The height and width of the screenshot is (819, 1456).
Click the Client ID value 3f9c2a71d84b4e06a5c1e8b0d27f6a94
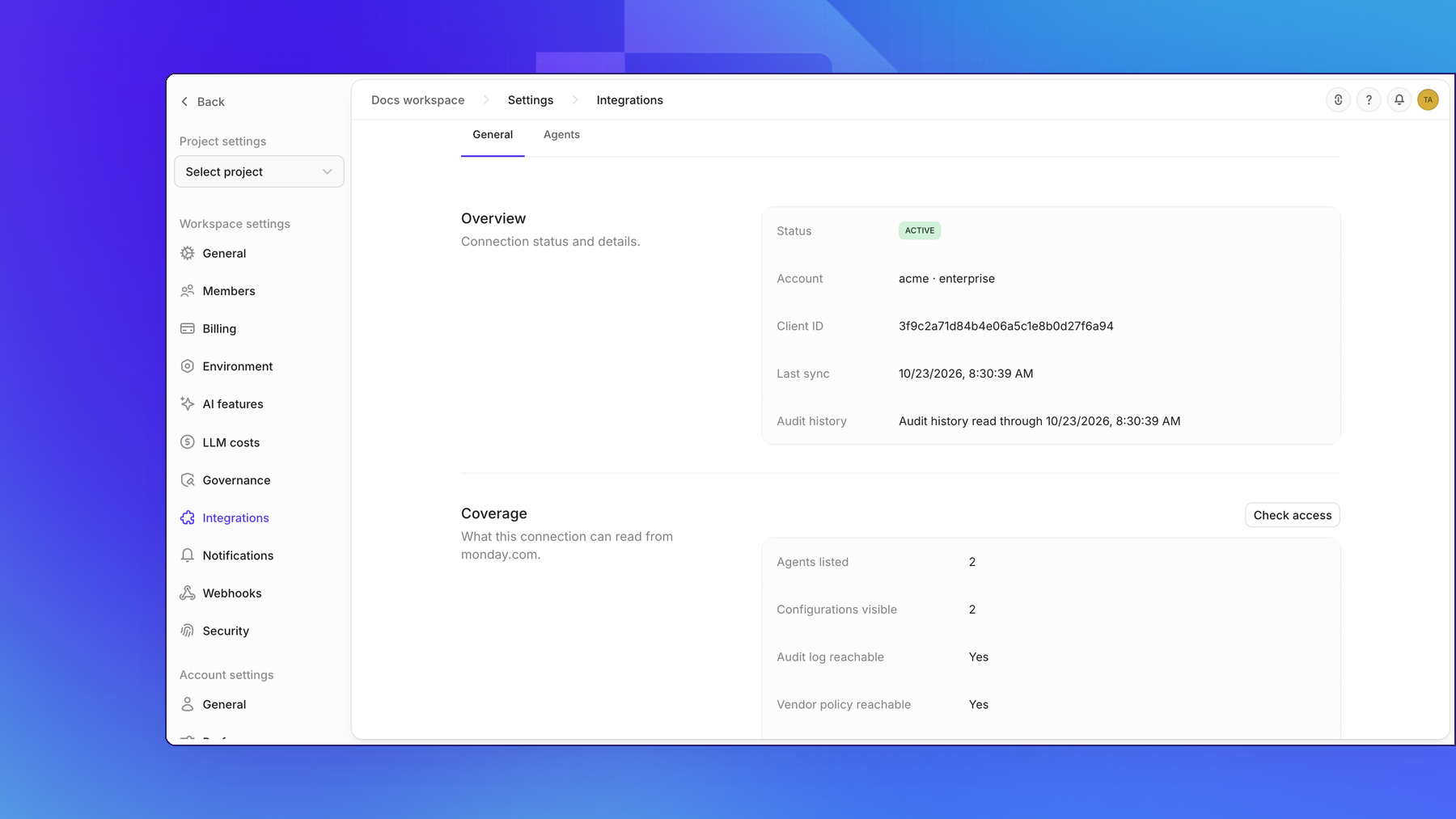[1005, 326]
